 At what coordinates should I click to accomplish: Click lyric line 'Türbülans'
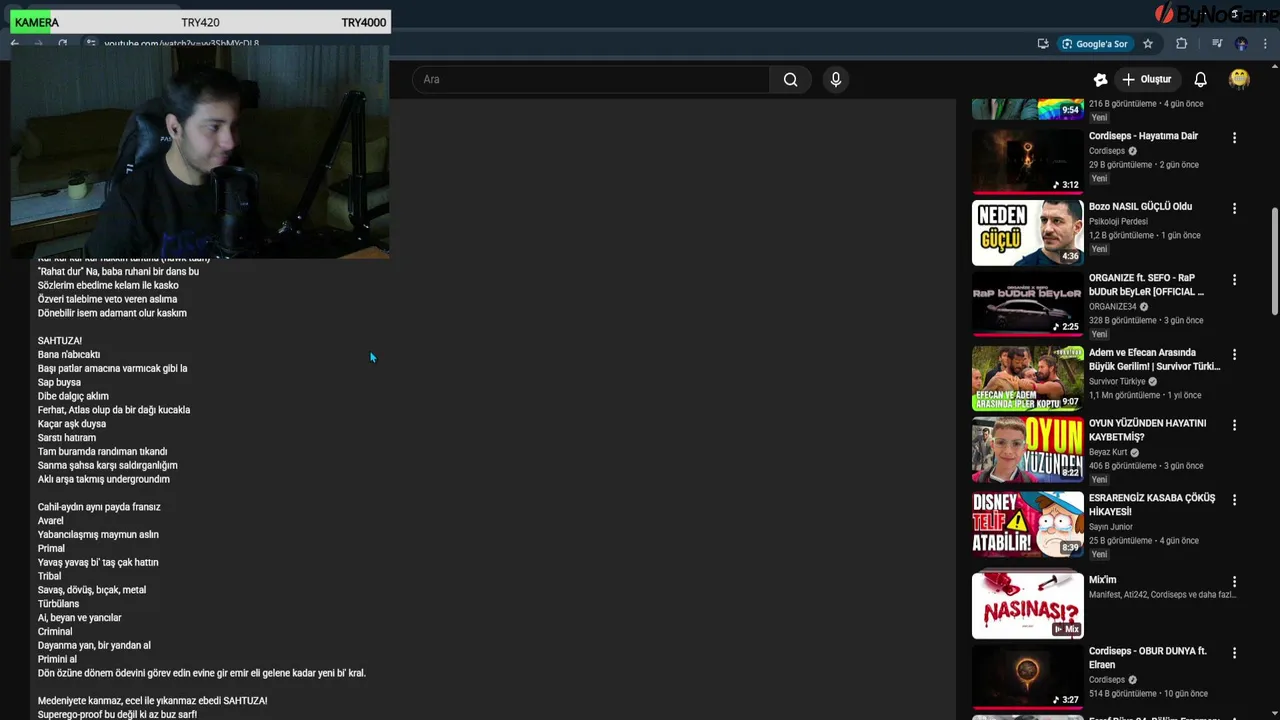(58, 604)
